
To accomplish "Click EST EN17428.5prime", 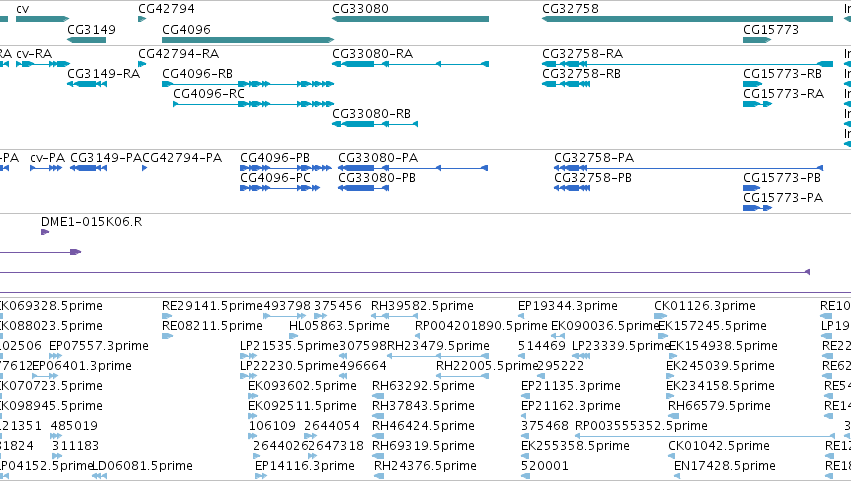I will click(x=677, y=476).
